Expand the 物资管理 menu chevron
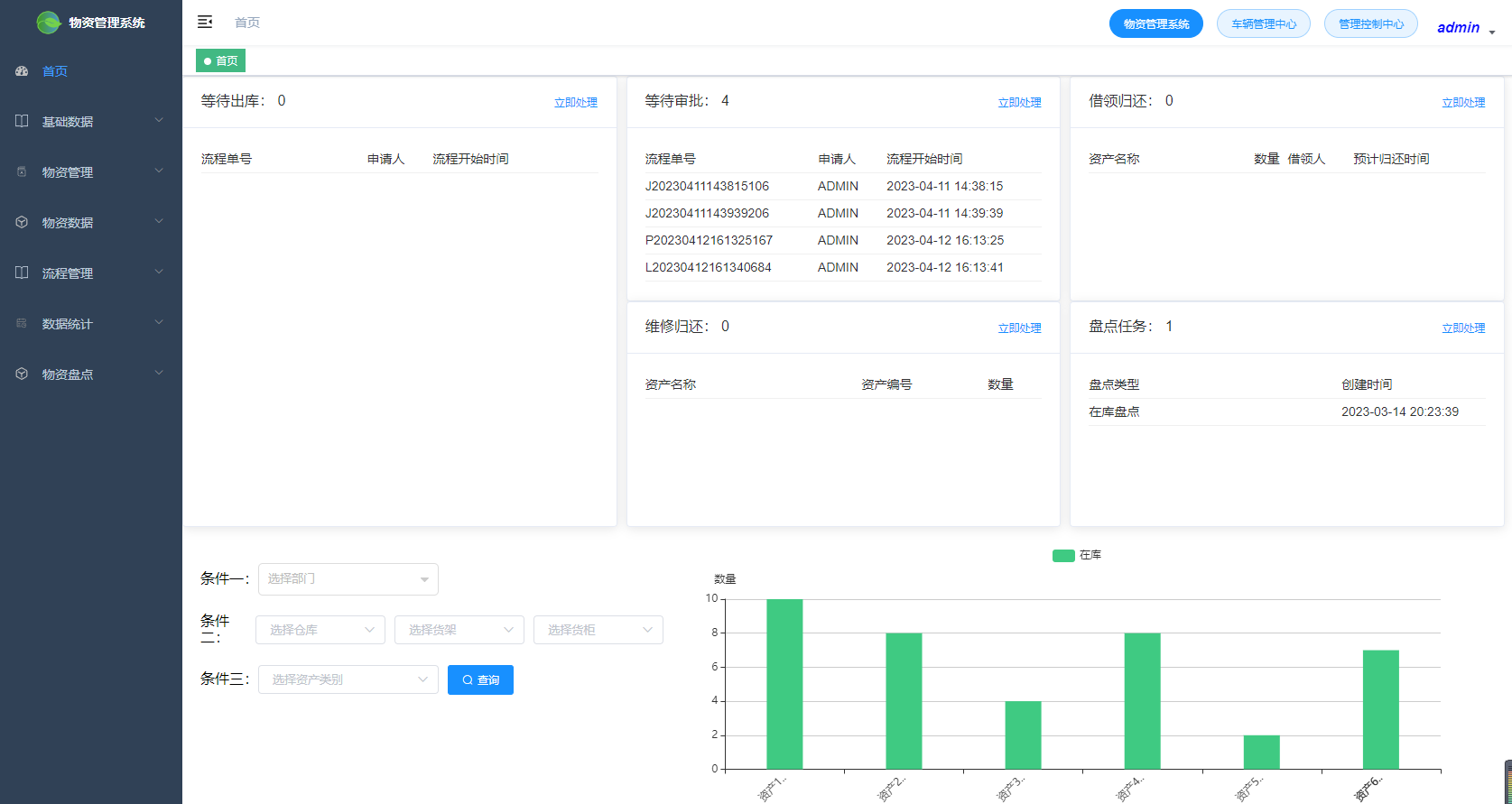Screen dimensions: 1512x804 click(x=159, y=171)
